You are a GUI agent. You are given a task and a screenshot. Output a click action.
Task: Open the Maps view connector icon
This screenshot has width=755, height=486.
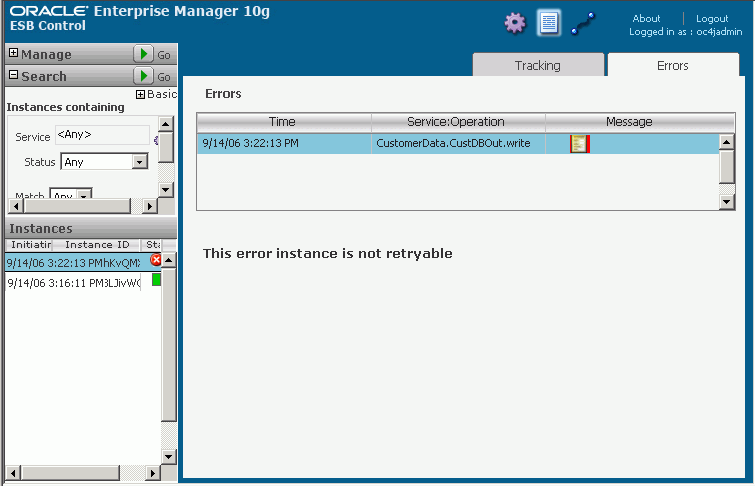click(583, 23)
